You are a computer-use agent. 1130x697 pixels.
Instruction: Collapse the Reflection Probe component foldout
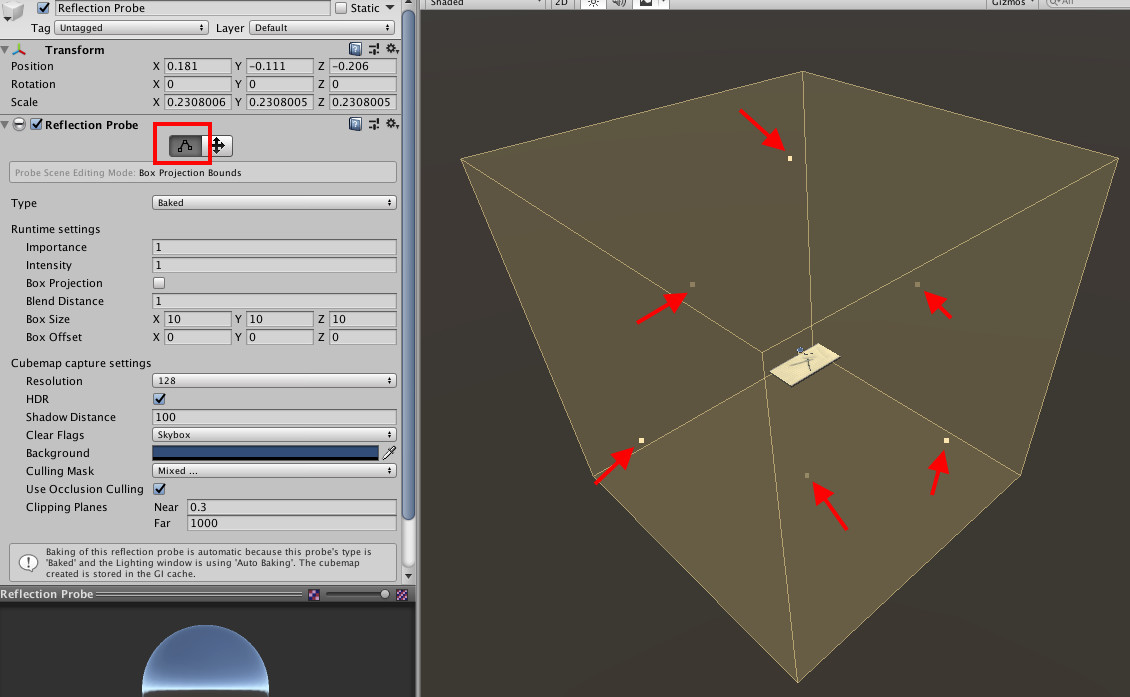(x=5, y=125)
